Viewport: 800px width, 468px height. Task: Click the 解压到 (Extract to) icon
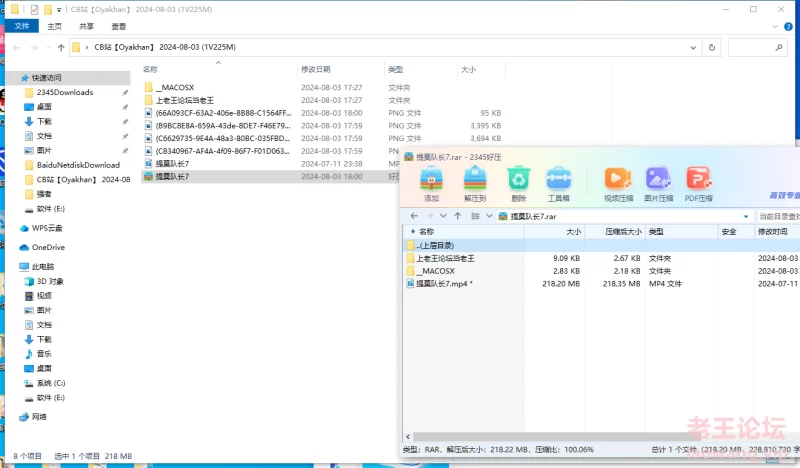click(475, 182)
